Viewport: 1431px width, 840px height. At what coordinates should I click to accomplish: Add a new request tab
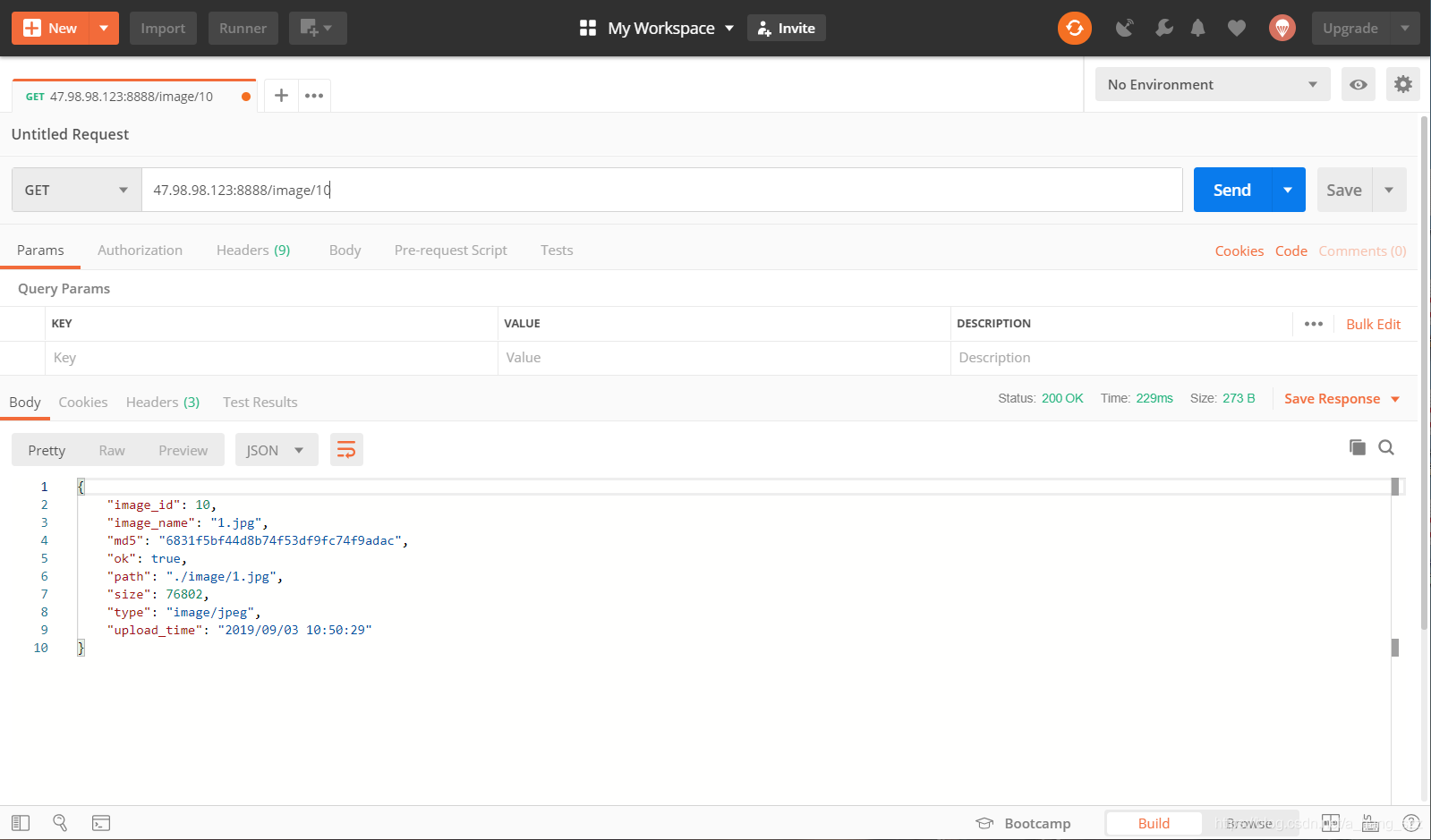pos(281,95)
